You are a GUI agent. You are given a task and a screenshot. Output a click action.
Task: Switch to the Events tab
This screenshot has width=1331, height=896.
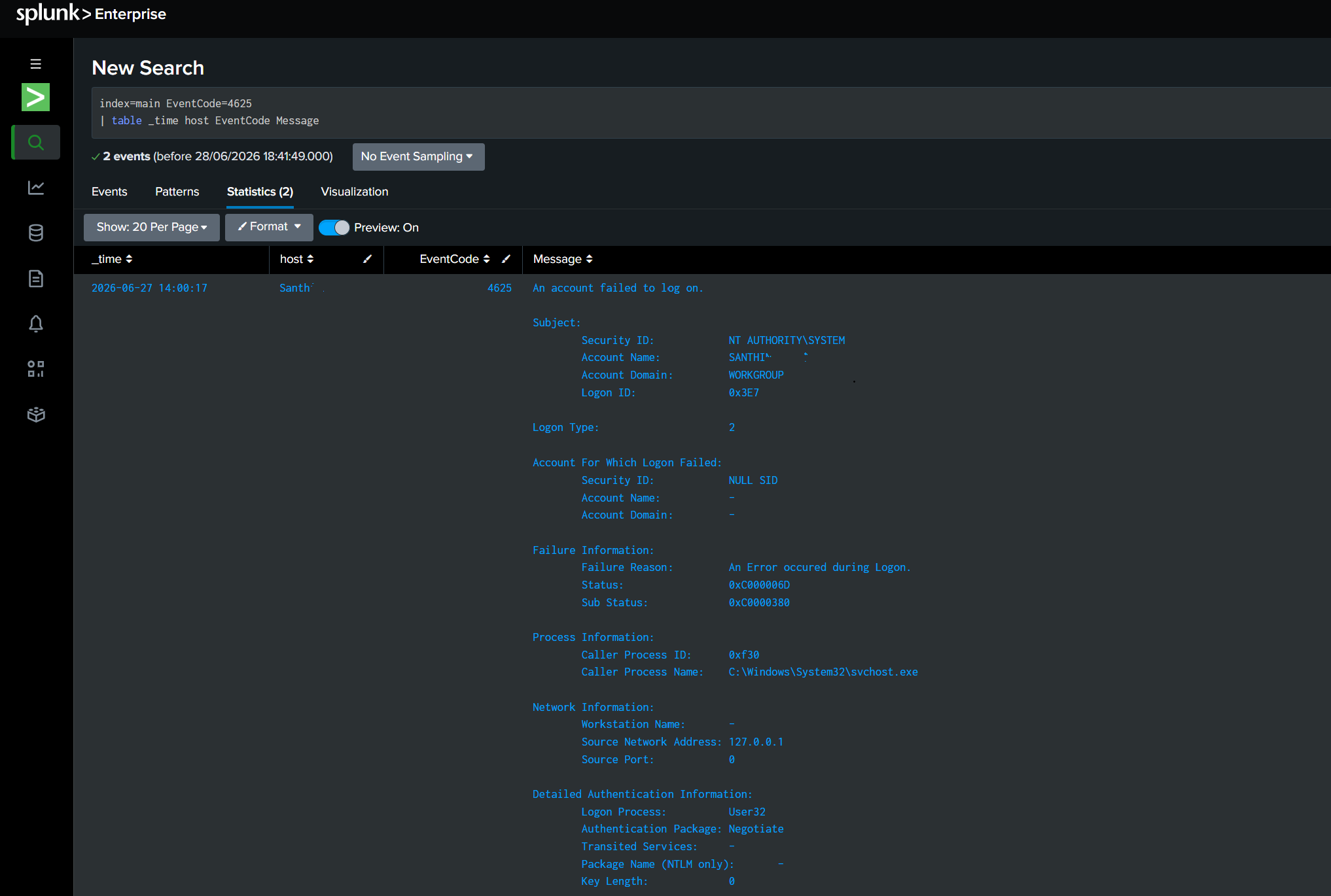pyautogui.click(x=109, y=192)
